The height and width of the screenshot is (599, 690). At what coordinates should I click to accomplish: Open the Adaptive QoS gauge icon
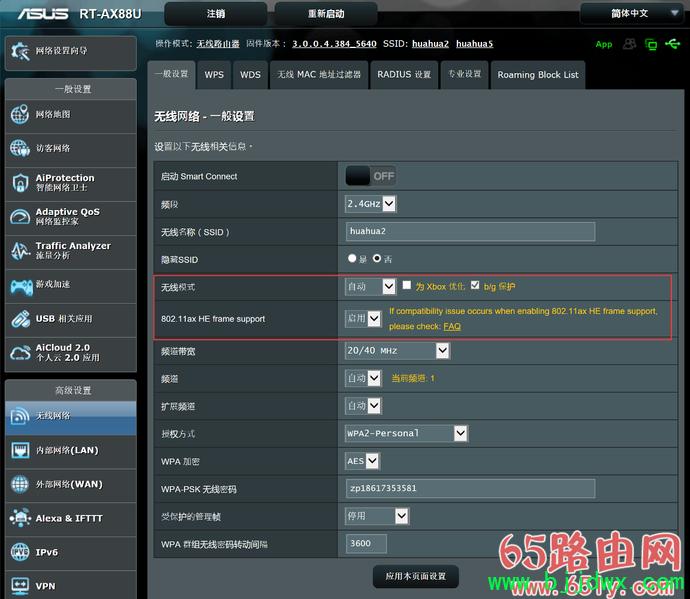pyautogui.click(x=20, y=217)
